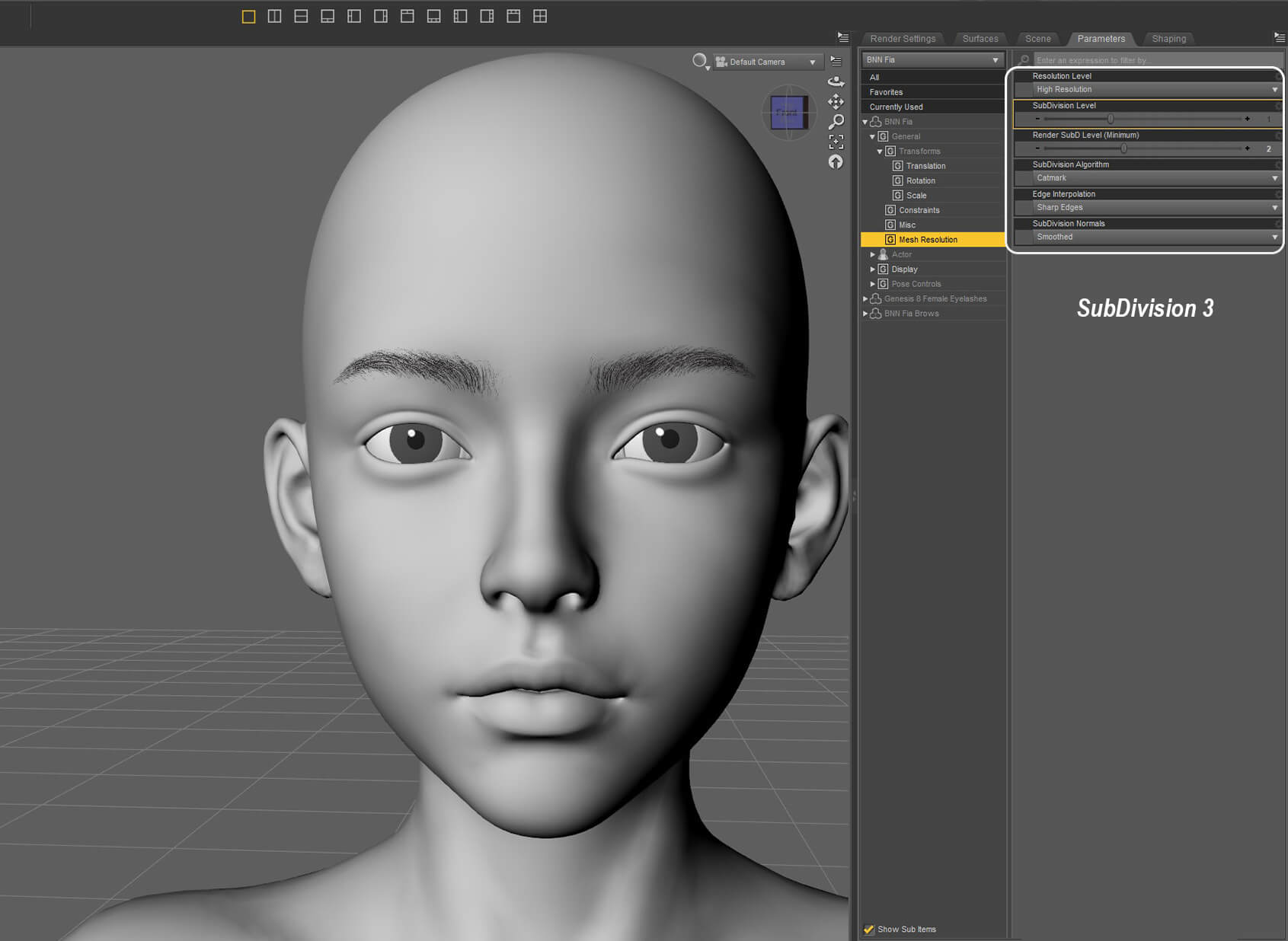Activate the pan camera control
Viewport: 1288px width, 941px height.
click(836, 101)
